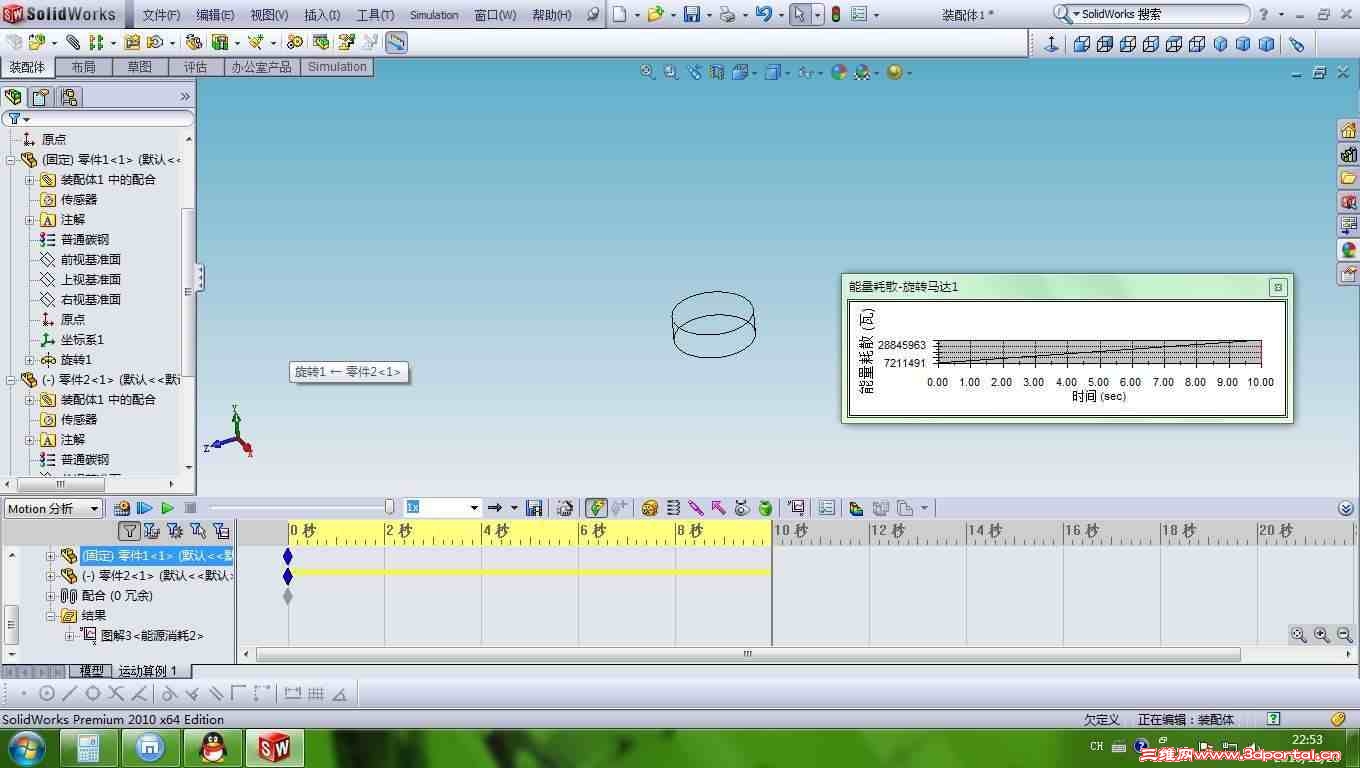Click the Previous View icon in viewport toolbar
The width and height of the screenshot is (1360, 768).
pos(694,72)
